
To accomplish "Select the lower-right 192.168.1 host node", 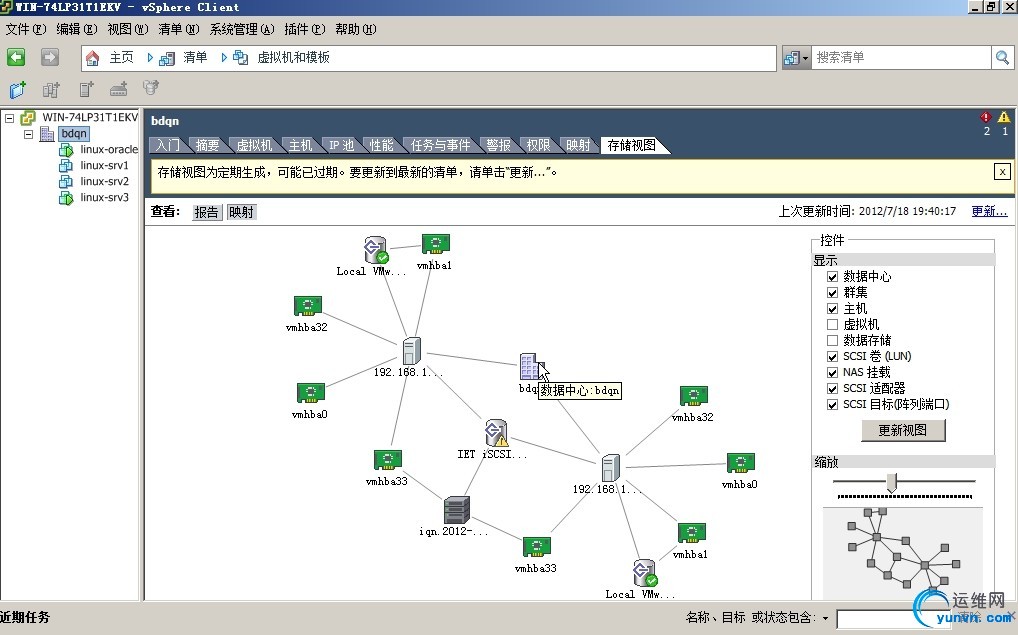I will (610, 468).
